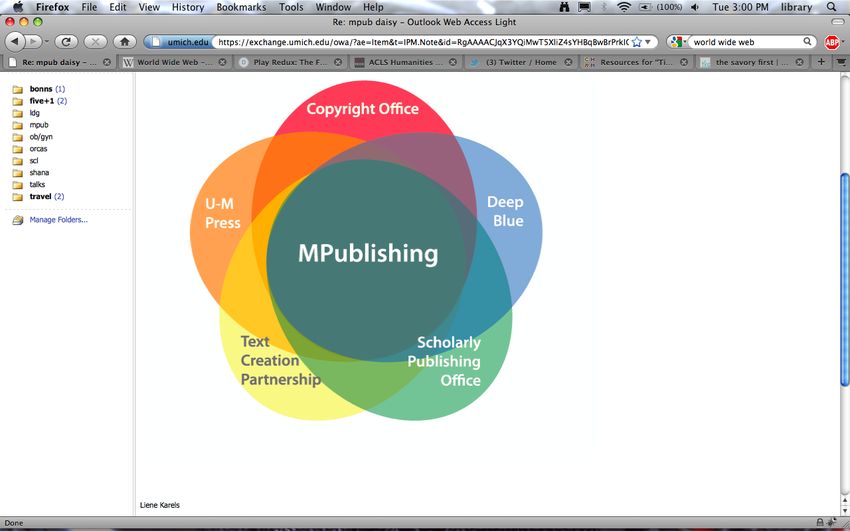This screenshot has width=850, height=531.
Task: Close the Play Redux tab
Action: click(338, 62)
